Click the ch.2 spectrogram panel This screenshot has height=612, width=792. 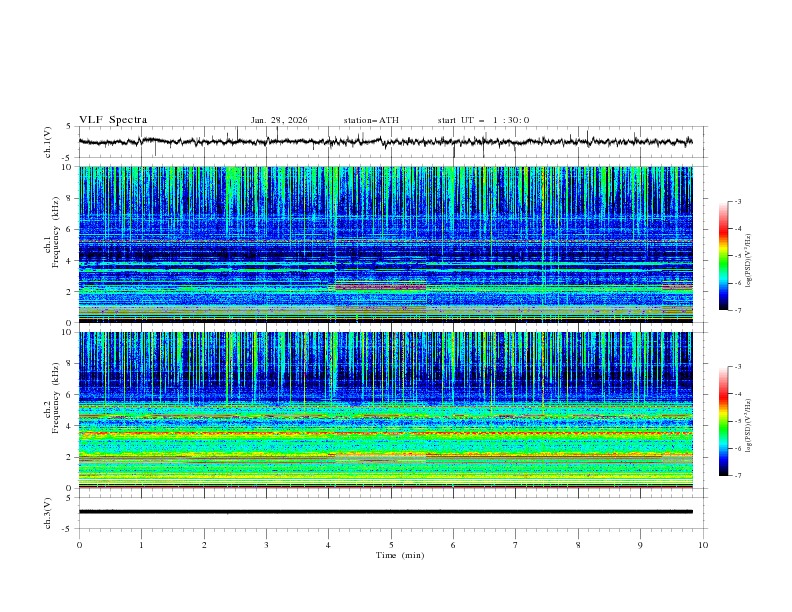click(385, 410)
